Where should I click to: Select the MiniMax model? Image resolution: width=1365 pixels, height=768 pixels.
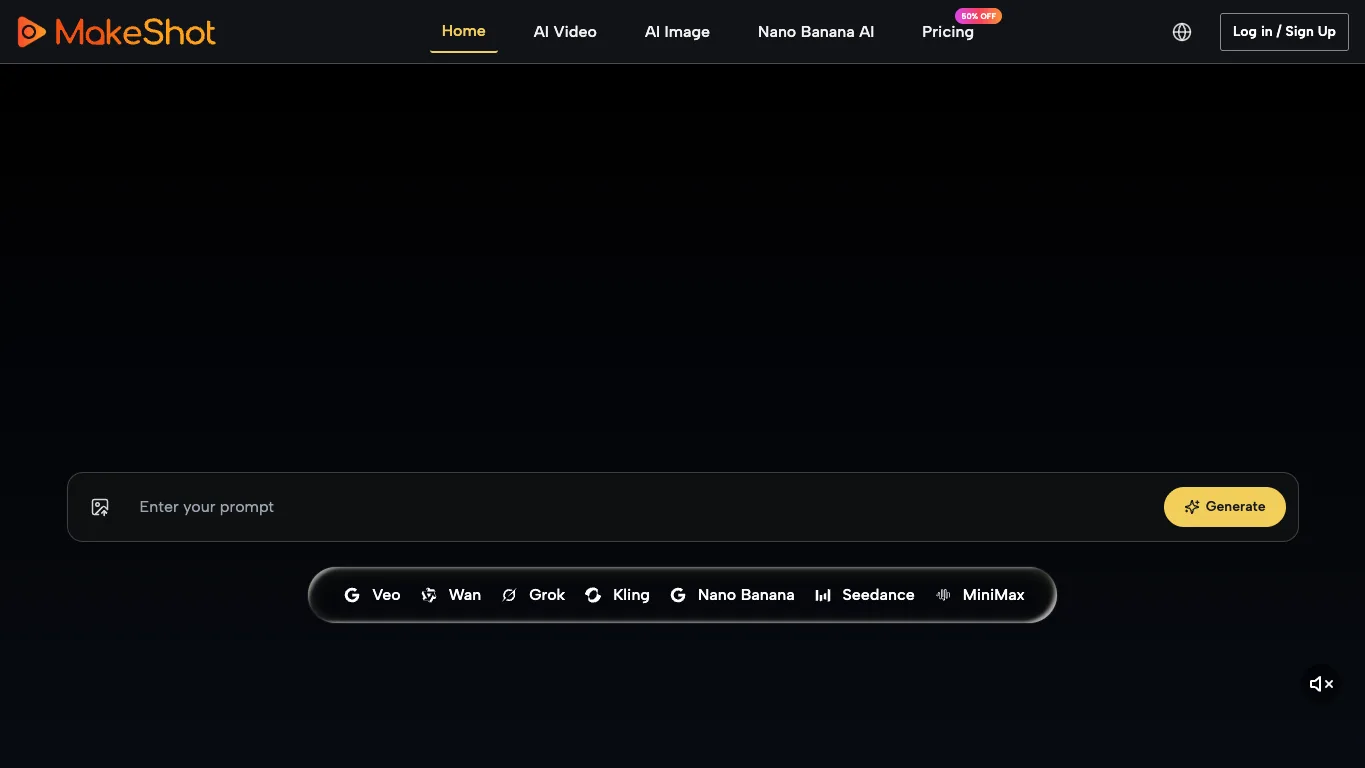(980, 595)
